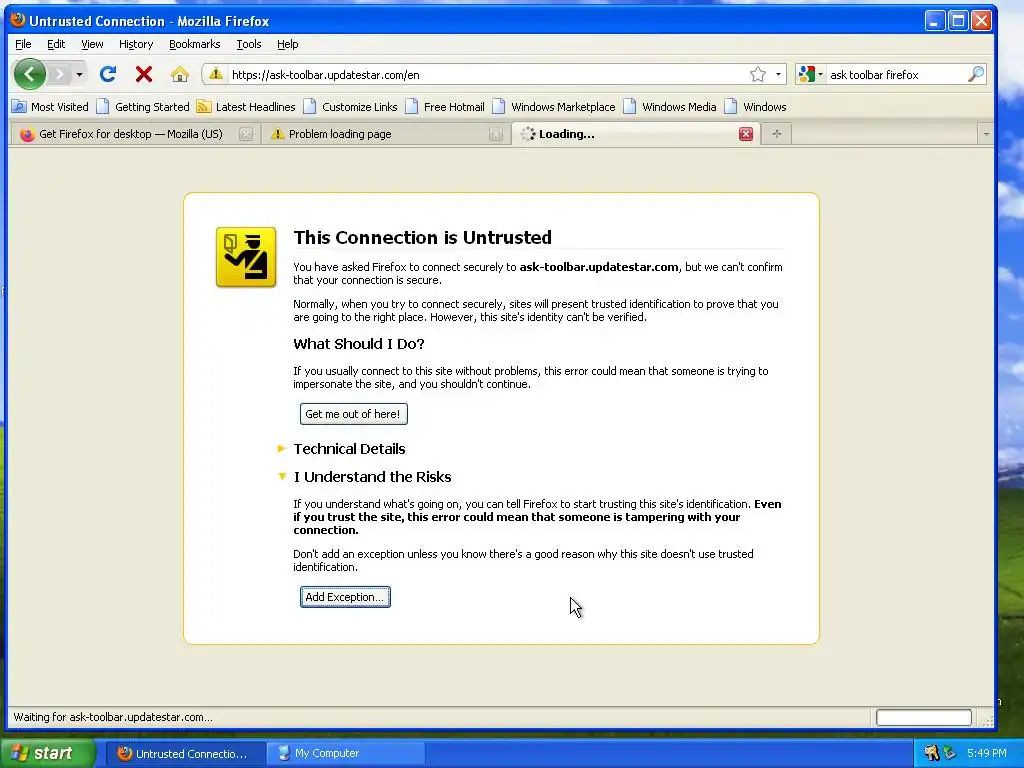Screen dimensions: 1024x768
Task: Open the Most Visited bookmarks folder
Action: 50,106
